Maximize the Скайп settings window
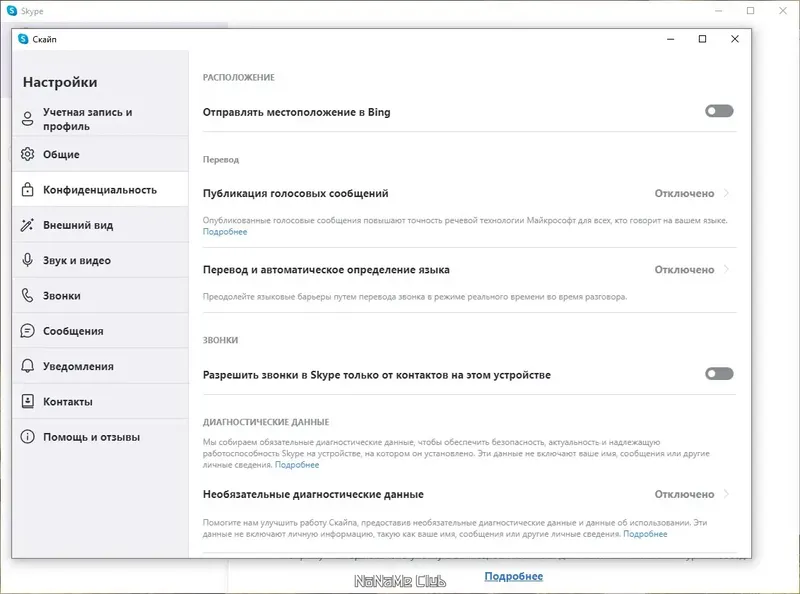This screenshot has width=800, height=594. click(x=703, y=39)
